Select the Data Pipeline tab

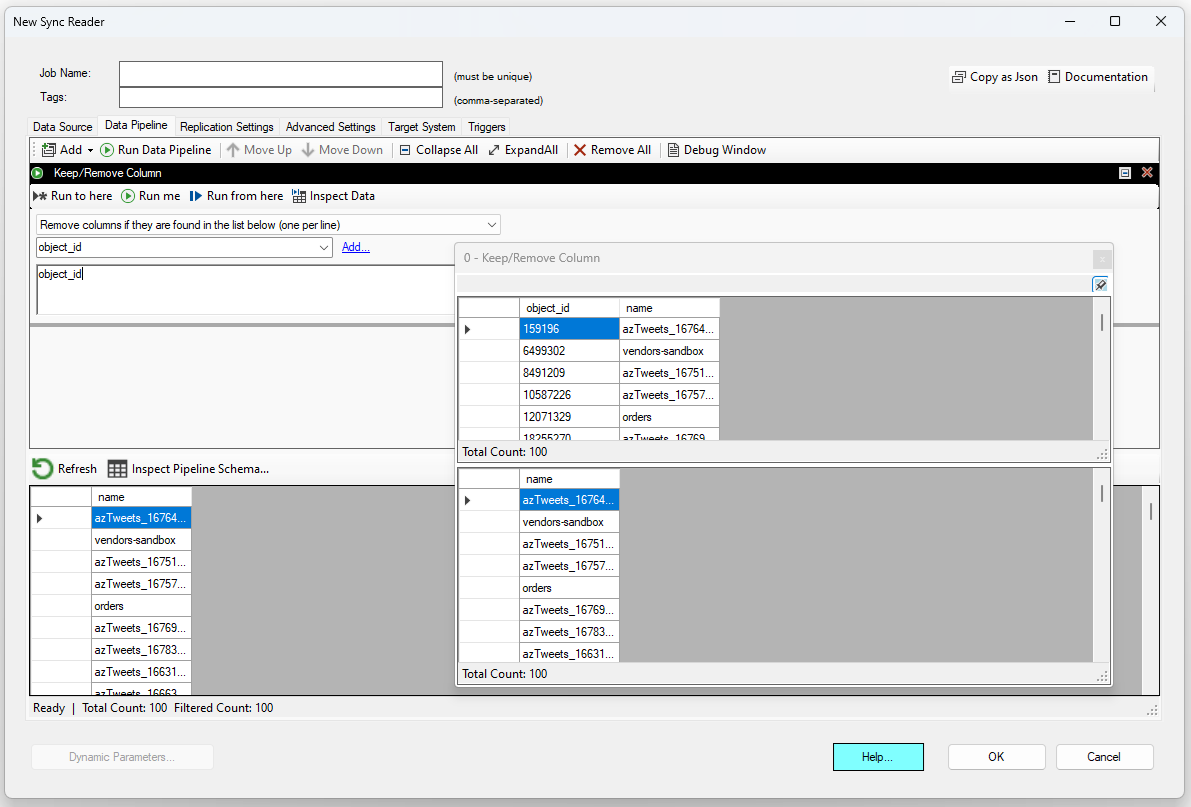[136, 125]
